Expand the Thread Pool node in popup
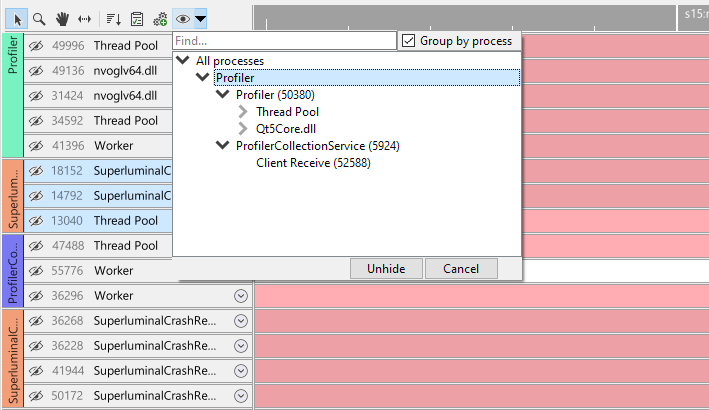Viewport: 709px width, 410px height. pyautogui.click(x=242, y=112)
